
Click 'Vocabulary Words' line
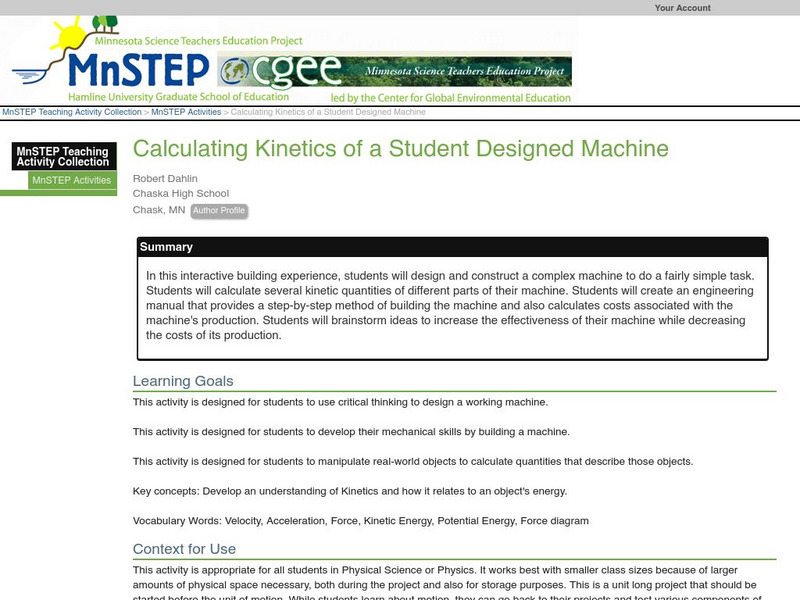point(361,521)
